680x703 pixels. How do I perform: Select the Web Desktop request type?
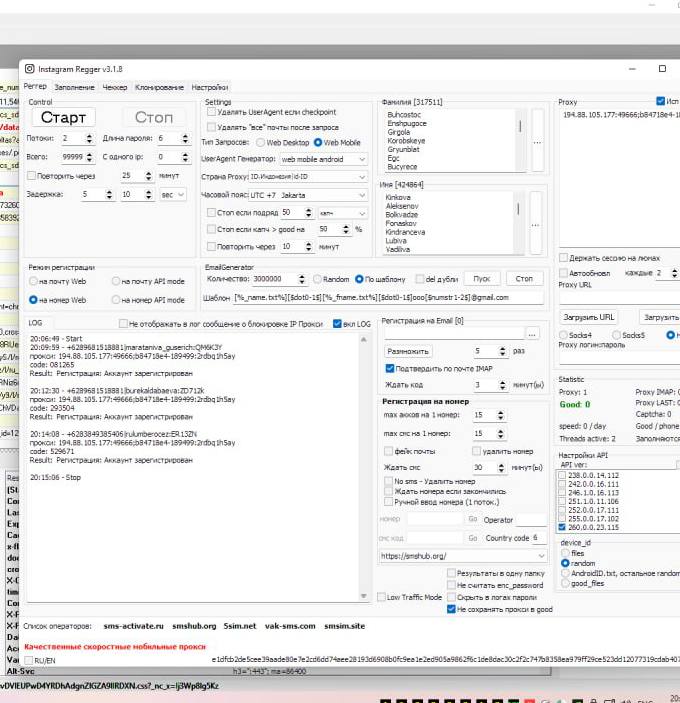click(x=260, y=143)
